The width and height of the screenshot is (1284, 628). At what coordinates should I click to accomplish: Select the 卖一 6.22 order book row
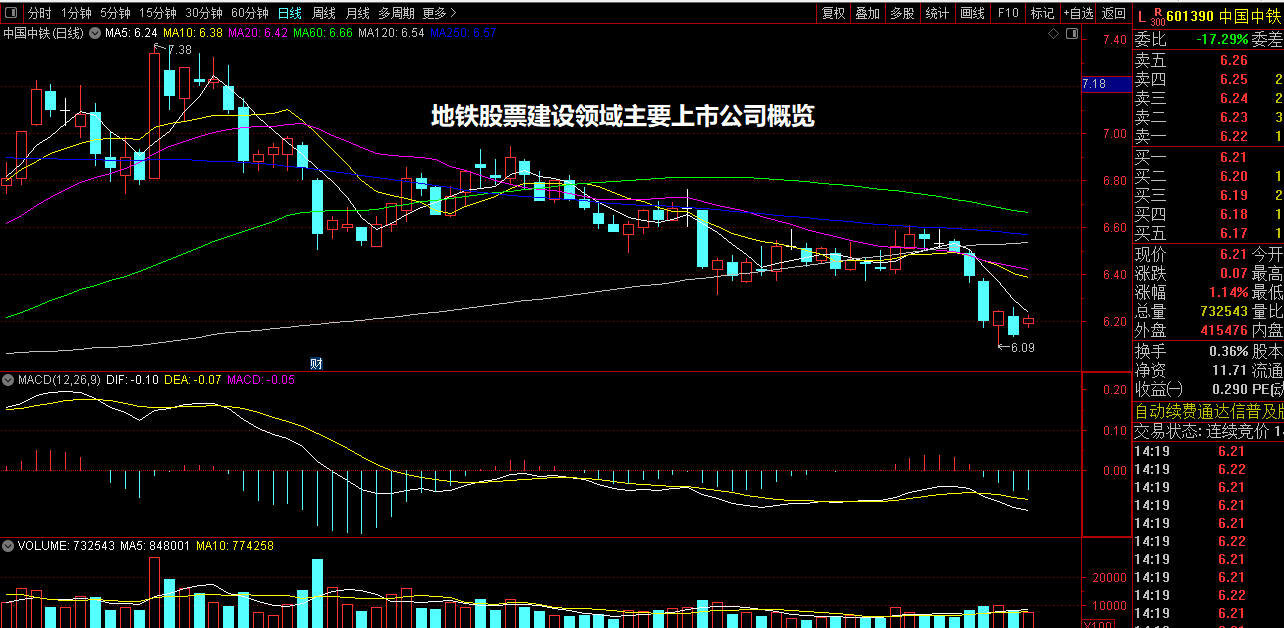pyautogui.click(x=1208, y=136)
